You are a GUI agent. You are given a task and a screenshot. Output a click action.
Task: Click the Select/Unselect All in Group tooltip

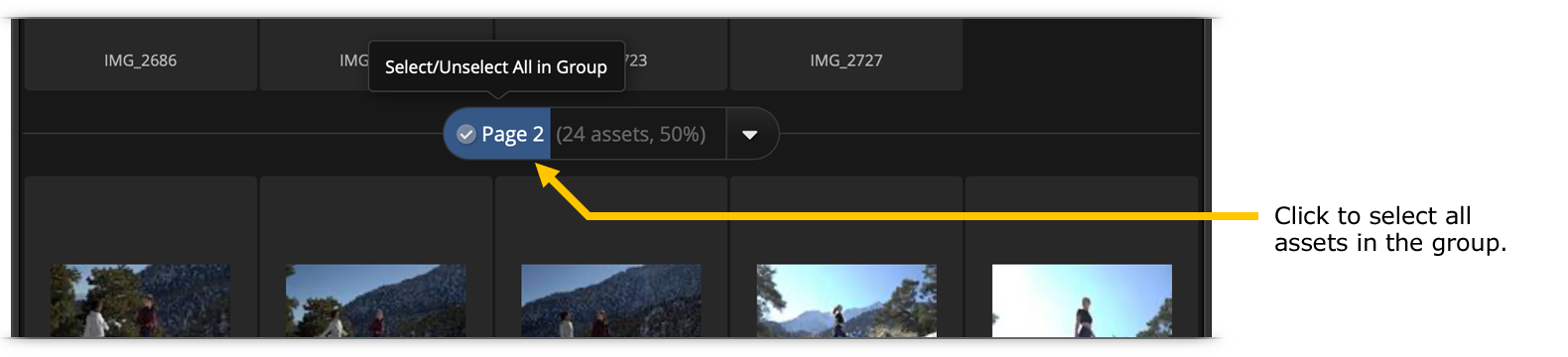click(x=496, y=66)
